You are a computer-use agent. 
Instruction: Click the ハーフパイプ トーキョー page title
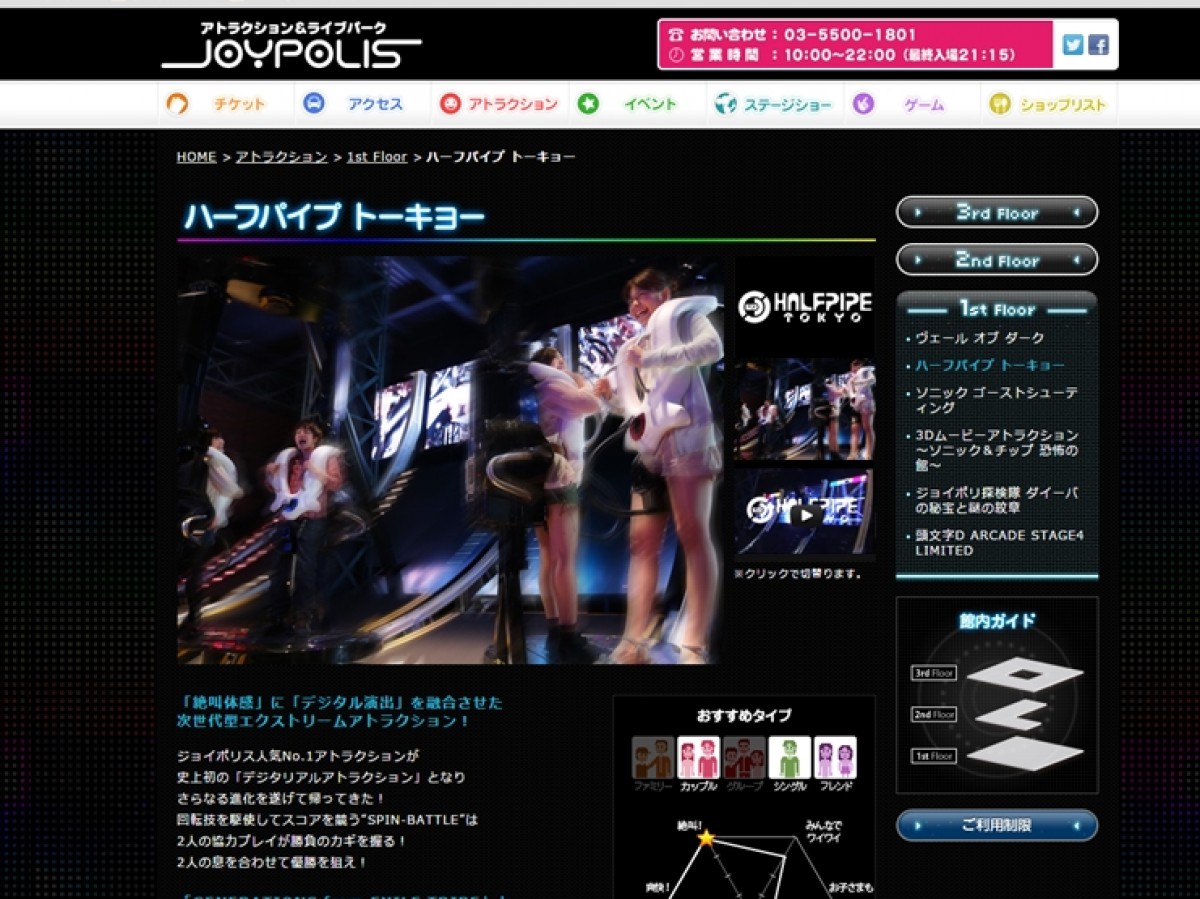coord(334,217)
